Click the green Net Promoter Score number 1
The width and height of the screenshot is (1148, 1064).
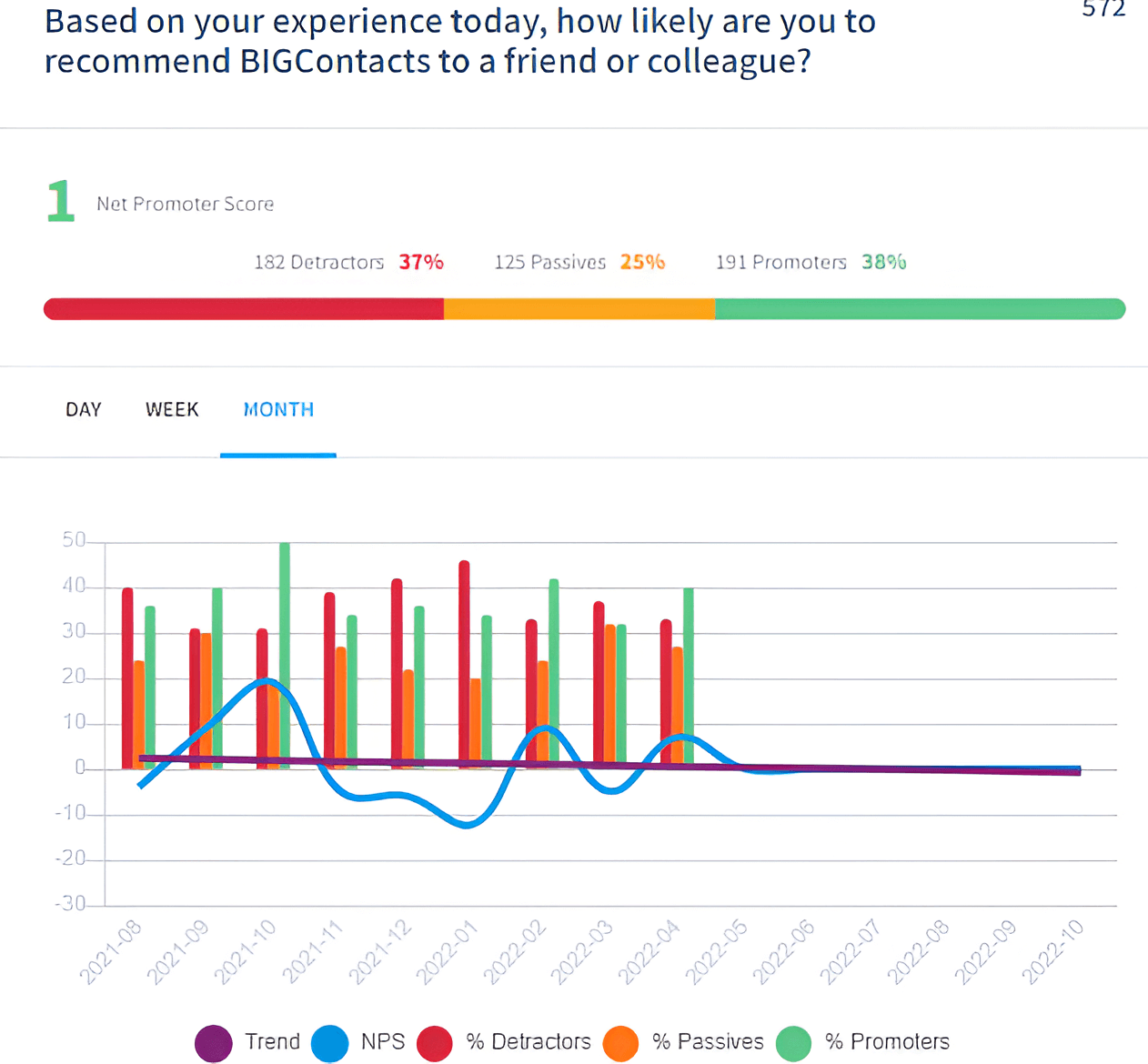(61, 201)
